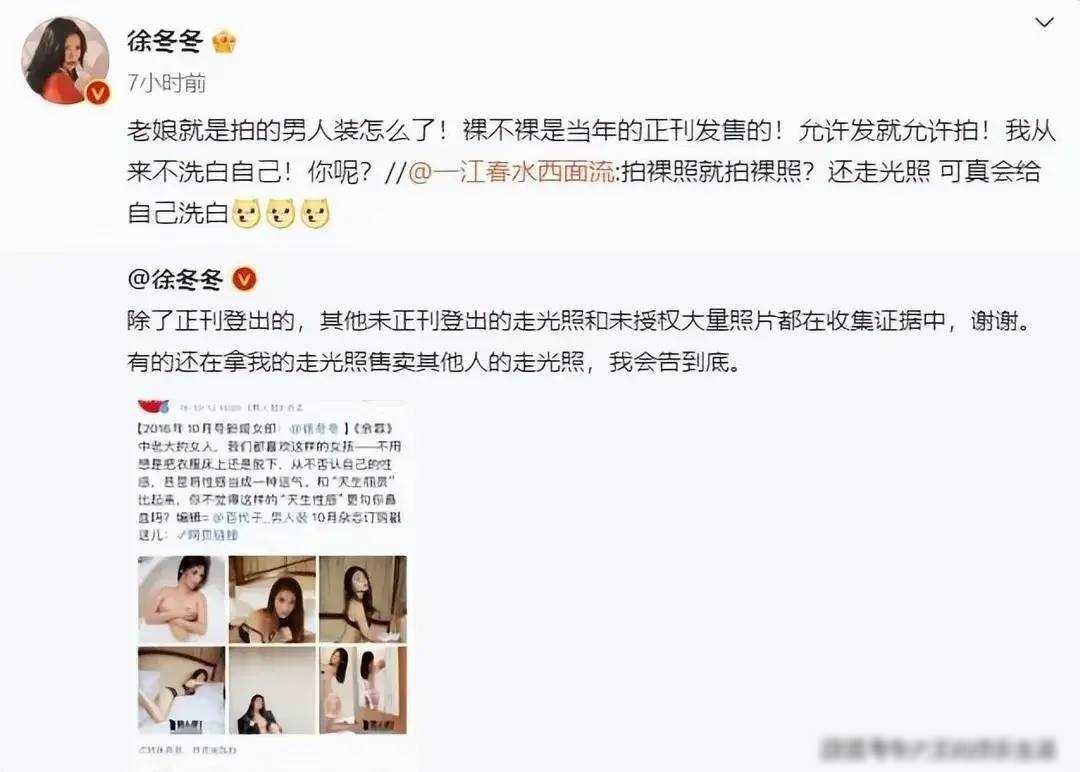This screenshot has height=772, width=1080.
Task: View the bottom-middle photo in grid
Action: [x=272, y=690]
